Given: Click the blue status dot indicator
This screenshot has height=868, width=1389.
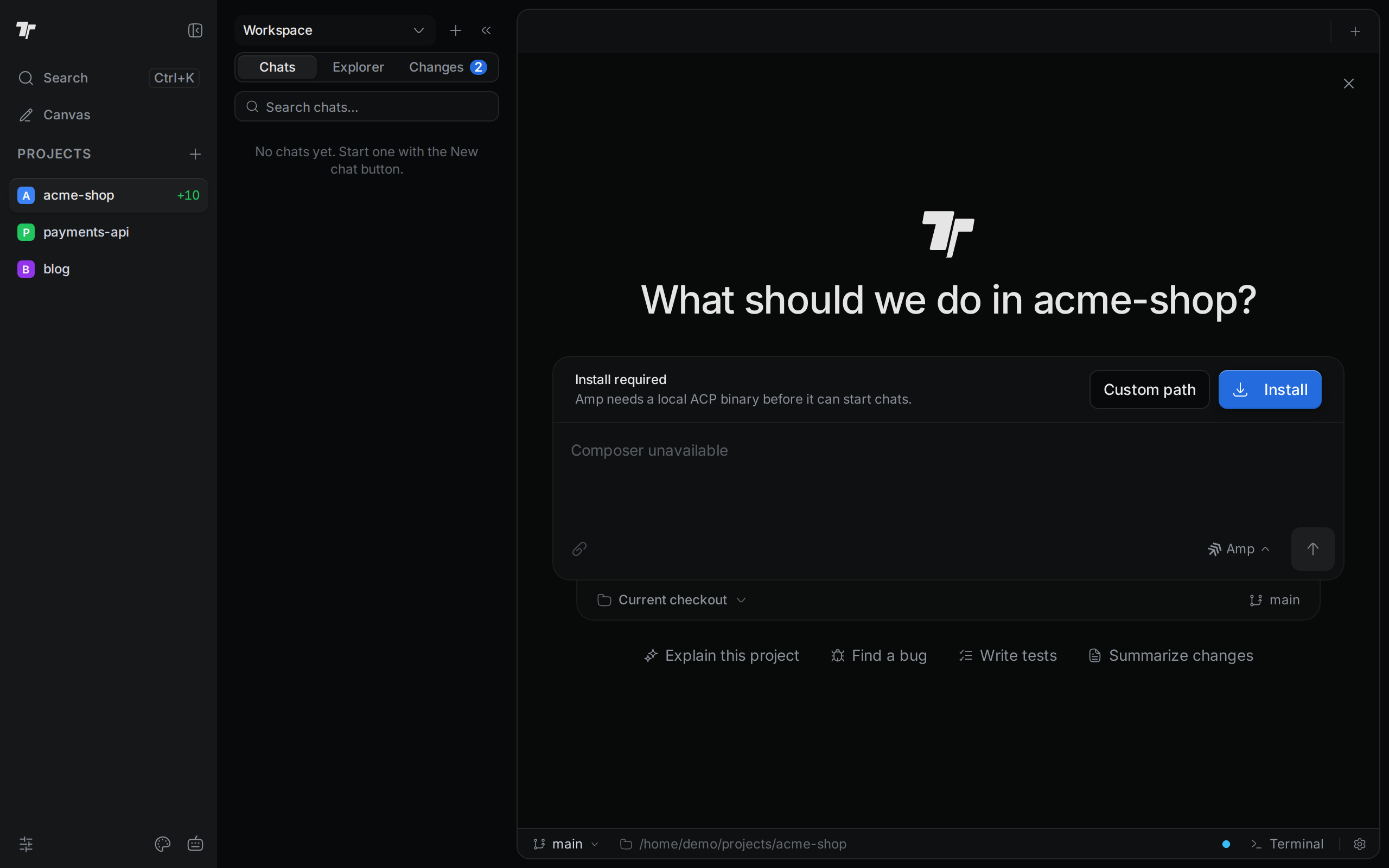Looking at the screenshot, I should 1226,844.
